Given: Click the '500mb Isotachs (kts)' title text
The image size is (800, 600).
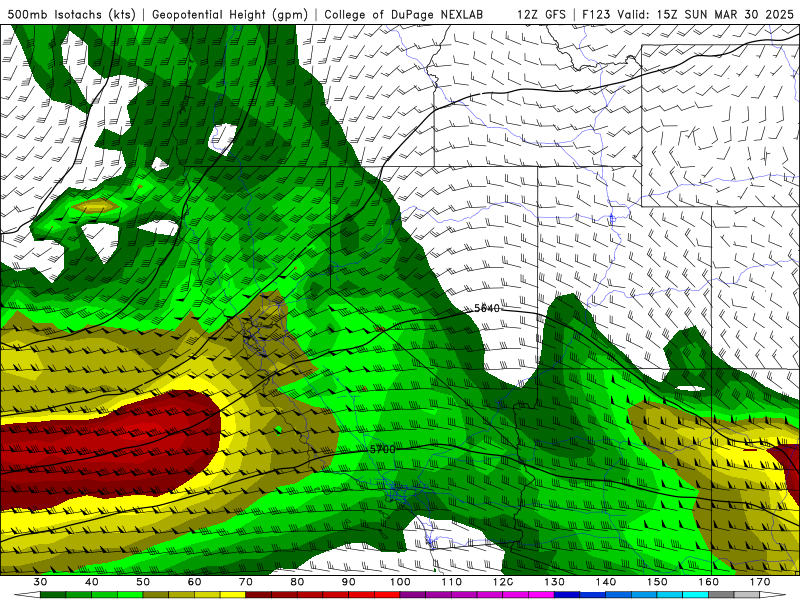Looking at the screenshot, I should tap(72, 15).
